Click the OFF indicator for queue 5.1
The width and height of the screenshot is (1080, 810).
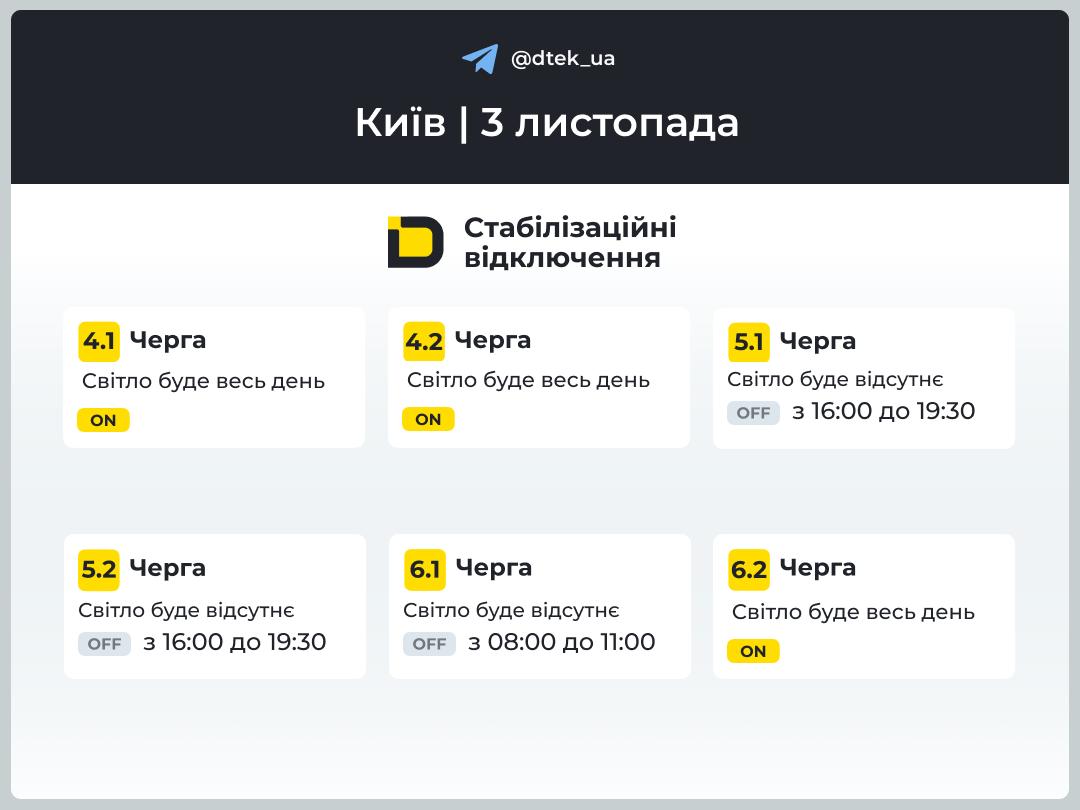(753, 413)
